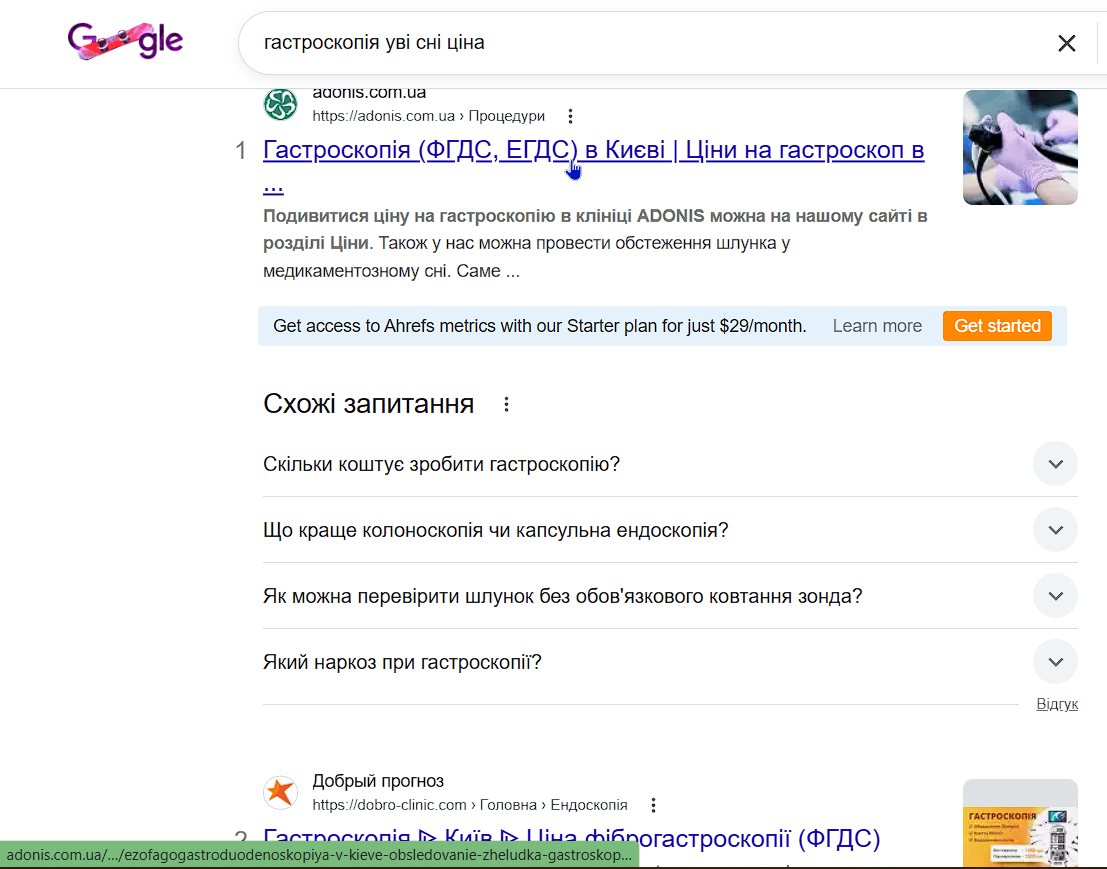Open the three-dot menu beside adonis.com.ua URL

coord(570,116)
